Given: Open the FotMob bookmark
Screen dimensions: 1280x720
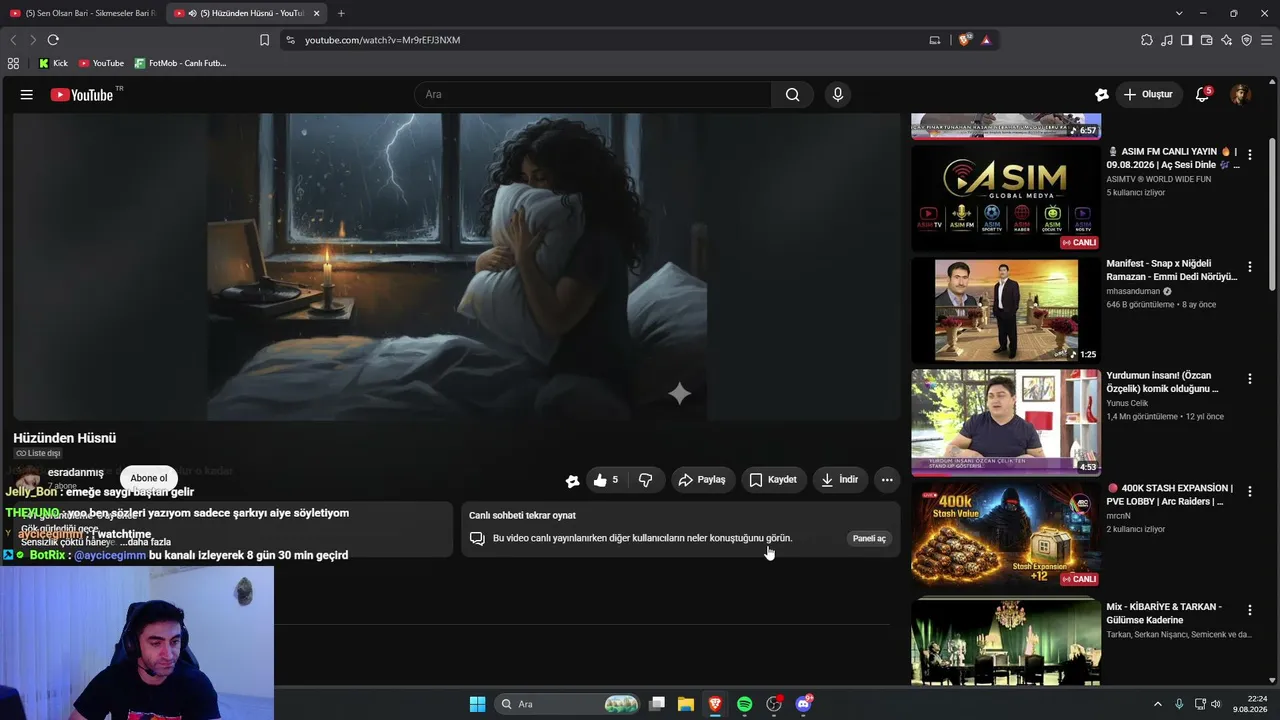Looking at the screenshot, I should tap(180, 63).
